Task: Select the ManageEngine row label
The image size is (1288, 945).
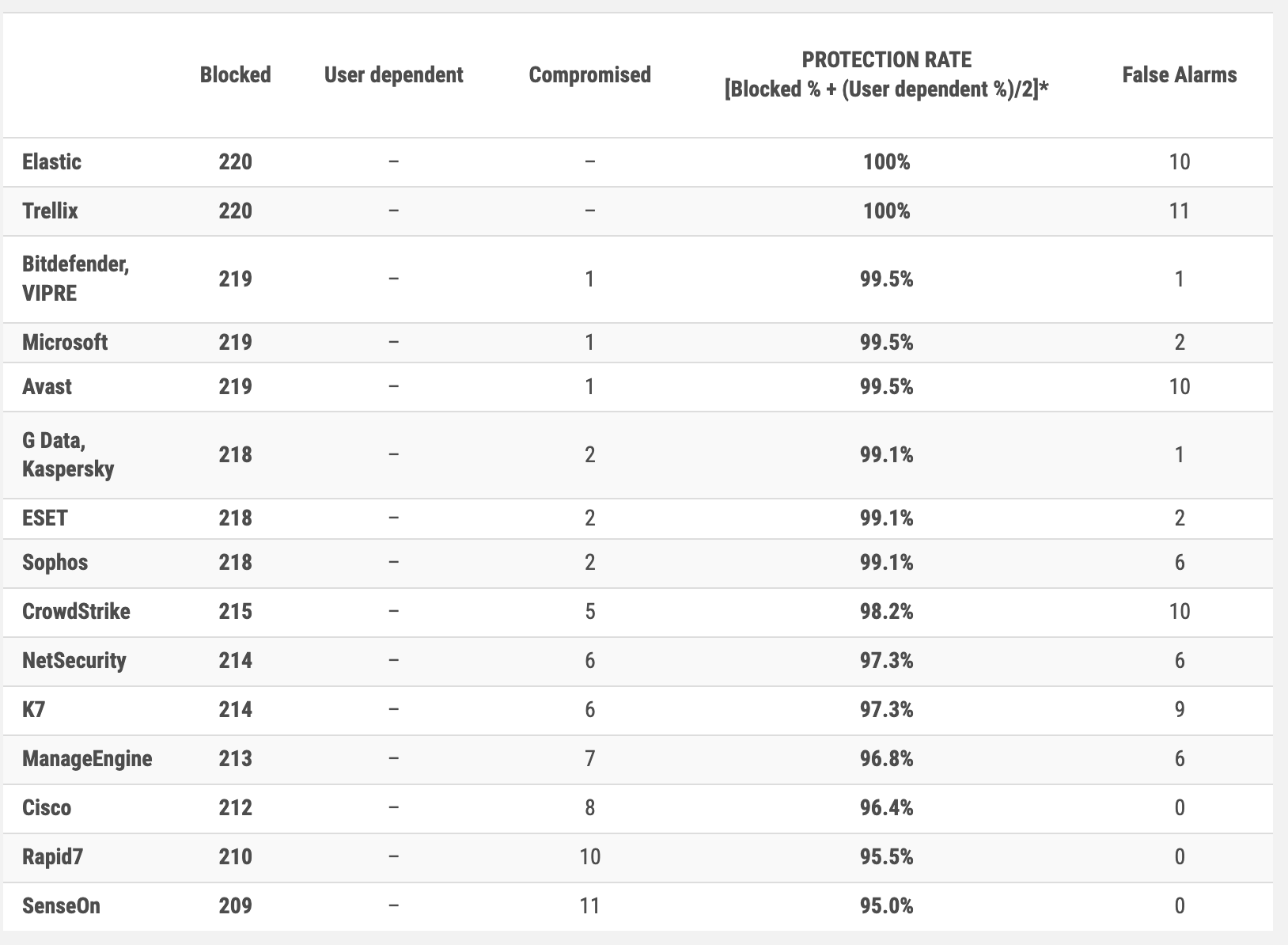Action: point(87,759)
